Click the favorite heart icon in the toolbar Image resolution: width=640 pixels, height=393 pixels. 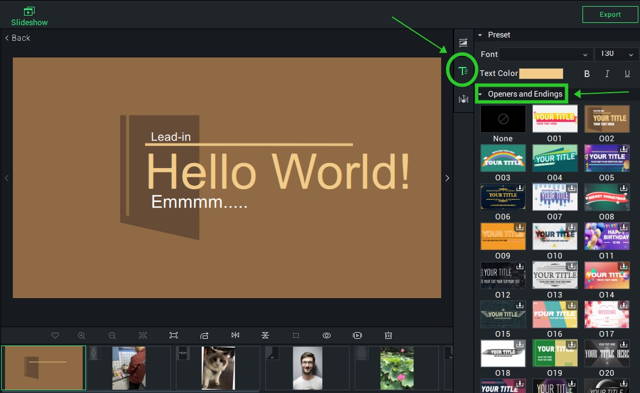click(x=55, y=335)
